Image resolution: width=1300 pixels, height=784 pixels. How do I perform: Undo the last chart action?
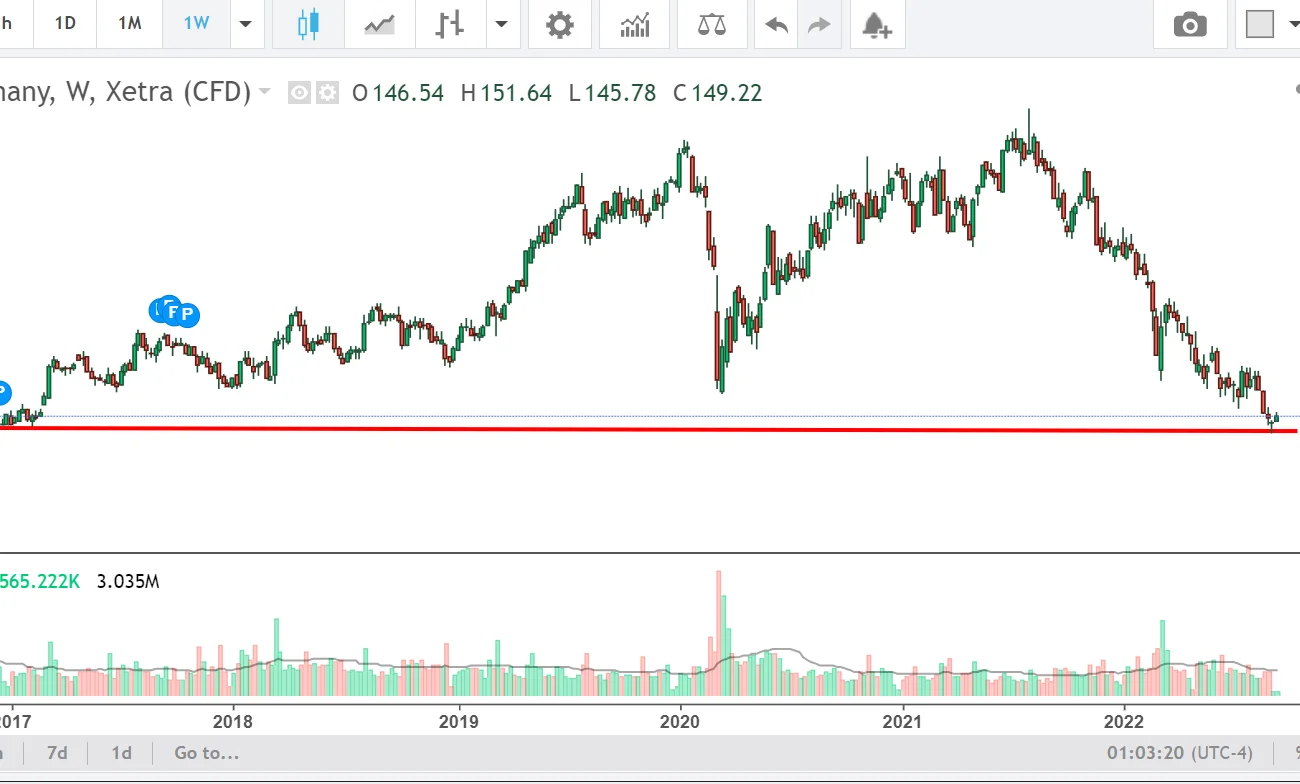coord(776,25)
